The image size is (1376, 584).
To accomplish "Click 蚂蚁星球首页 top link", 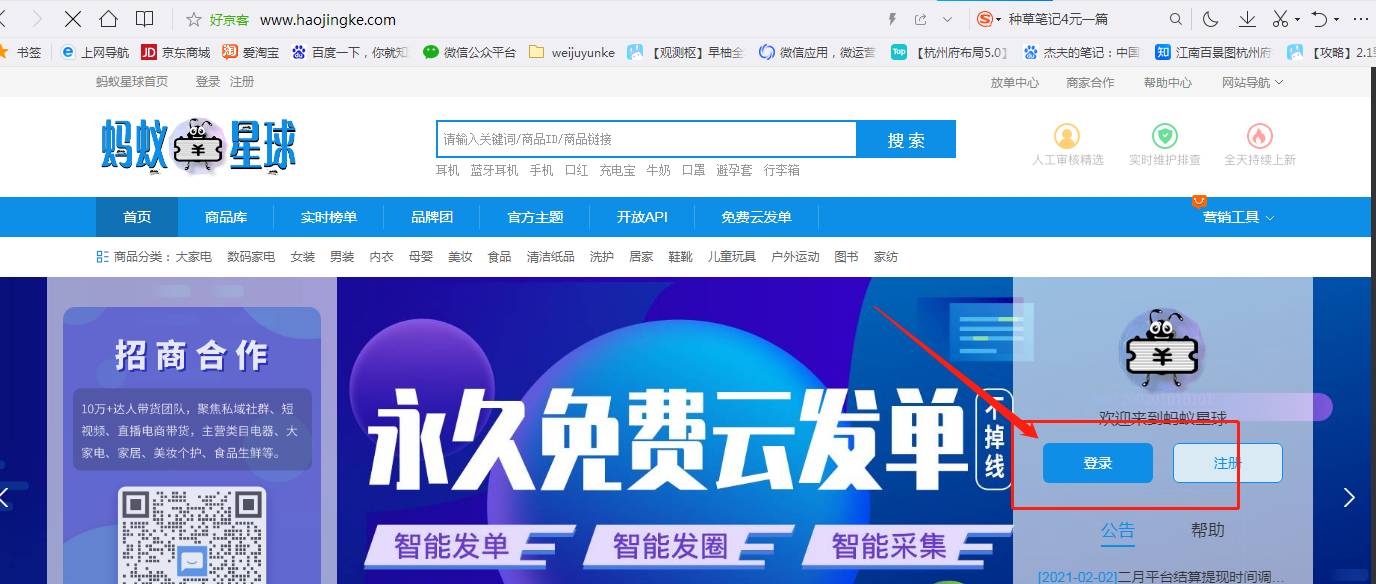I will [132, 82].
